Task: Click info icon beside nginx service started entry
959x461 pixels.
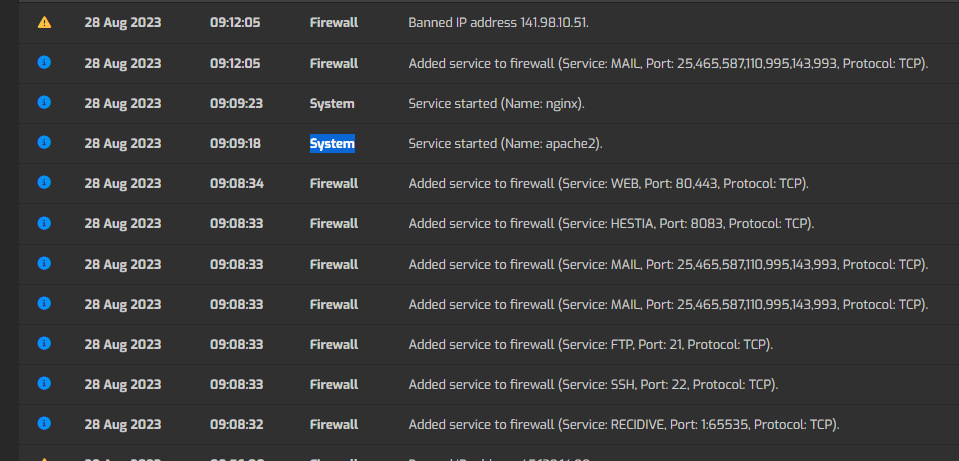Action: click(44, 102)
